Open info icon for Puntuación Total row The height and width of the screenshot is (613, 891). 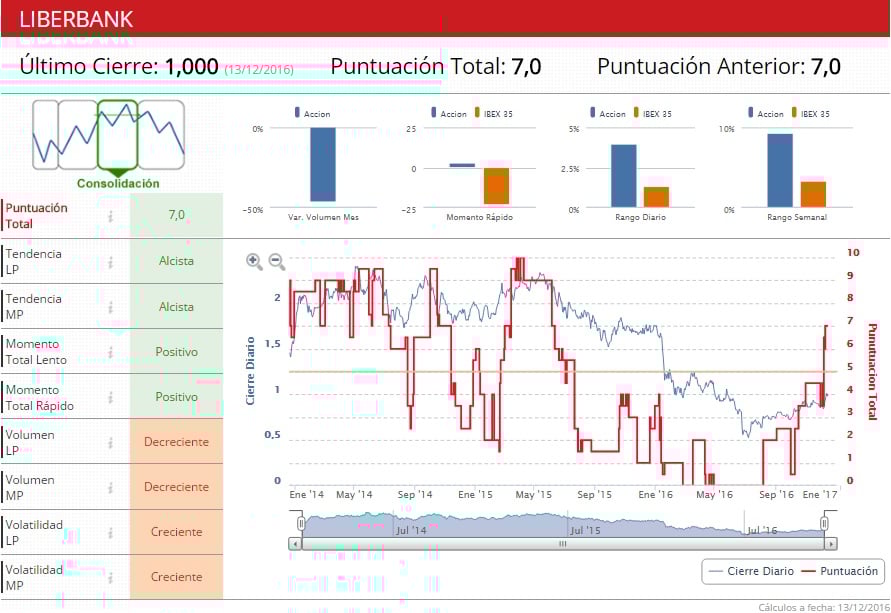click(111, 216)
